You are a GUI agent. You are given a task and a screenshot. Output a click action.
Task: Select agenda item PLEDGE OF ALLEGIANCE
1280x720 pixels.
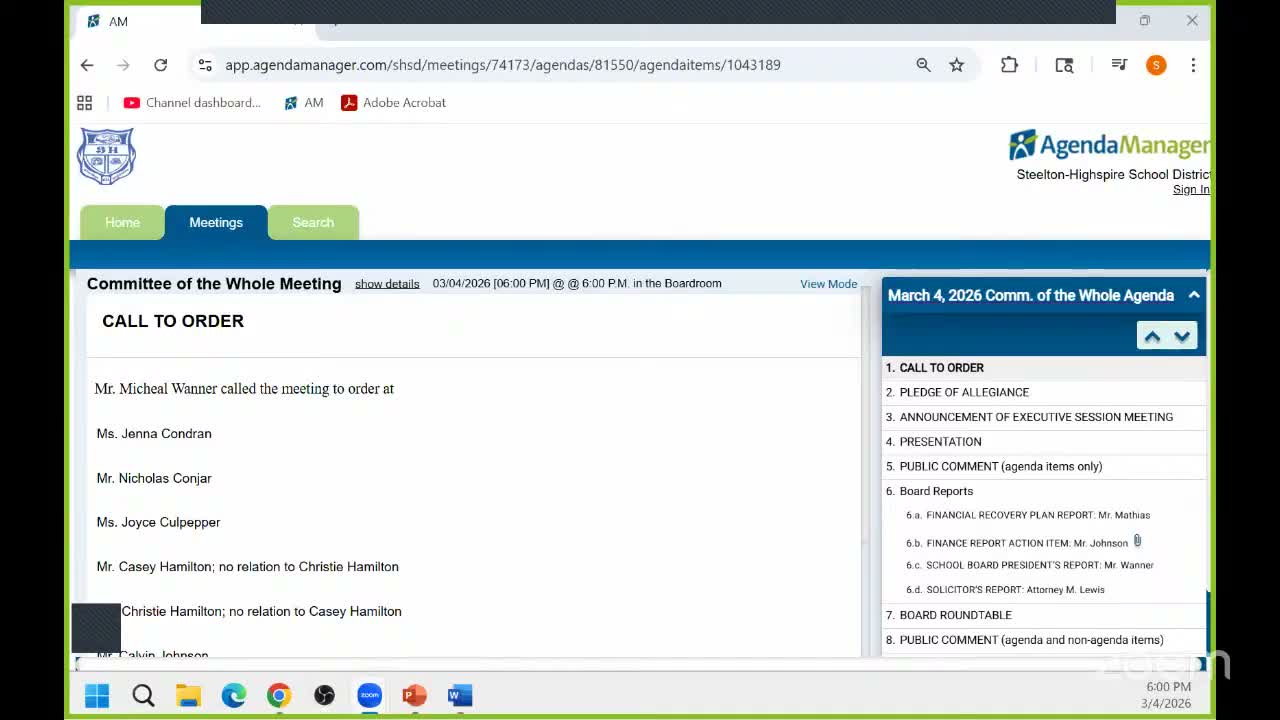(1044, 392)
